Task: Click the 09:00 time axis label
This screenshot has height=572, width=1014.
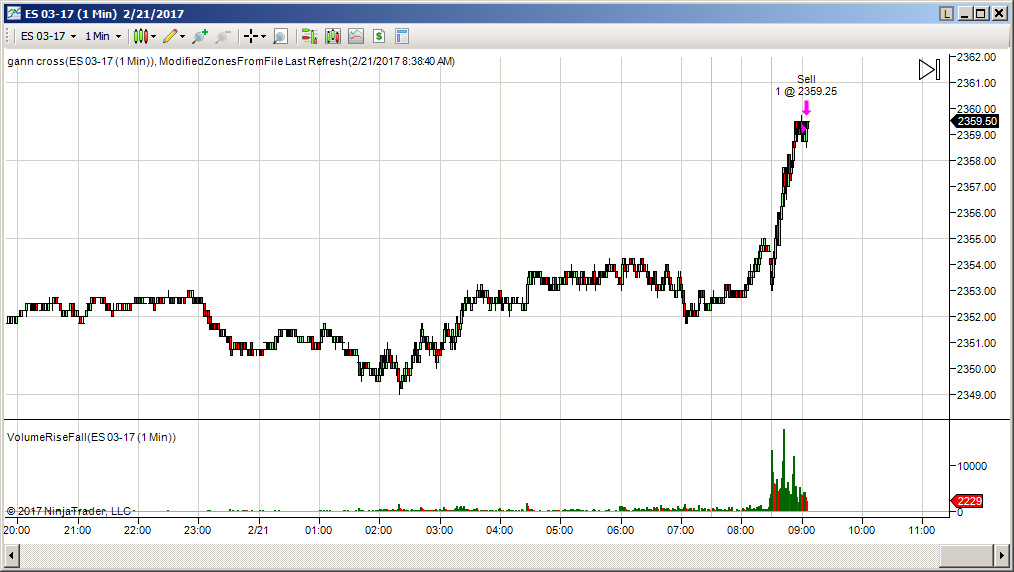Action: tap(801, 531)
